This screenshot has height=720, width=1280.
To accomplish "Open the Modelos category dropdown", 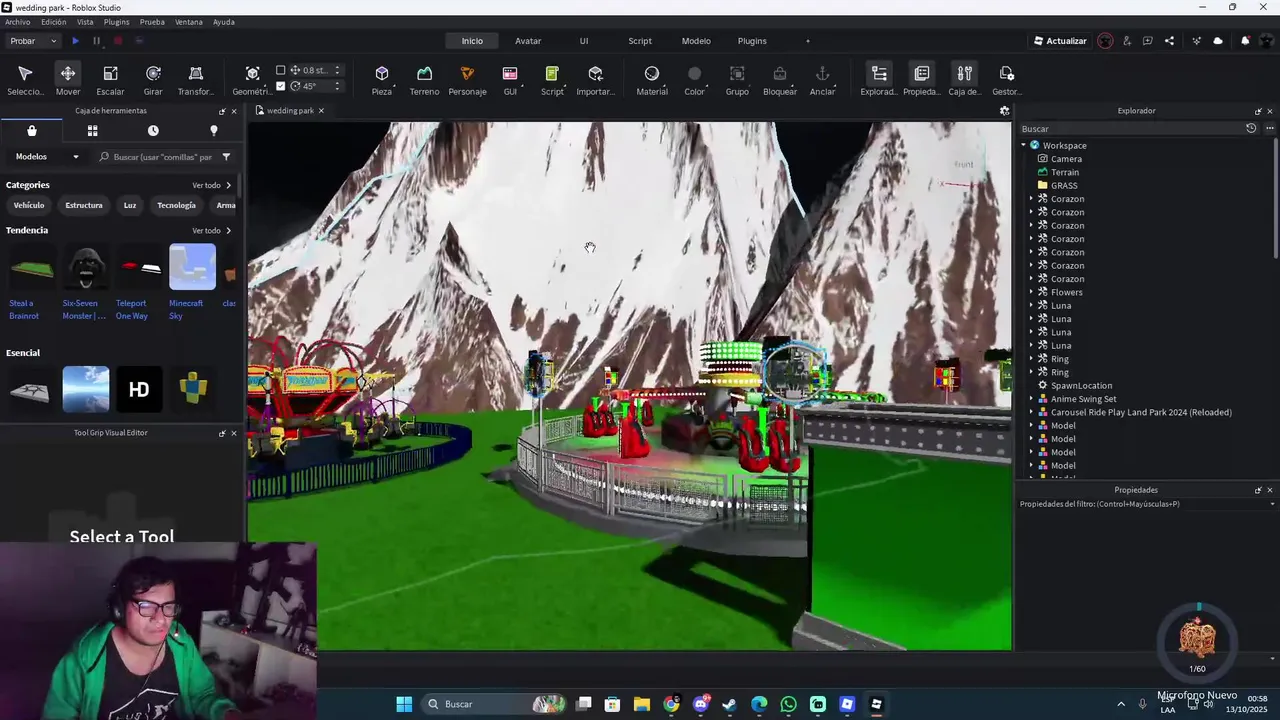I will click(46, 157).
